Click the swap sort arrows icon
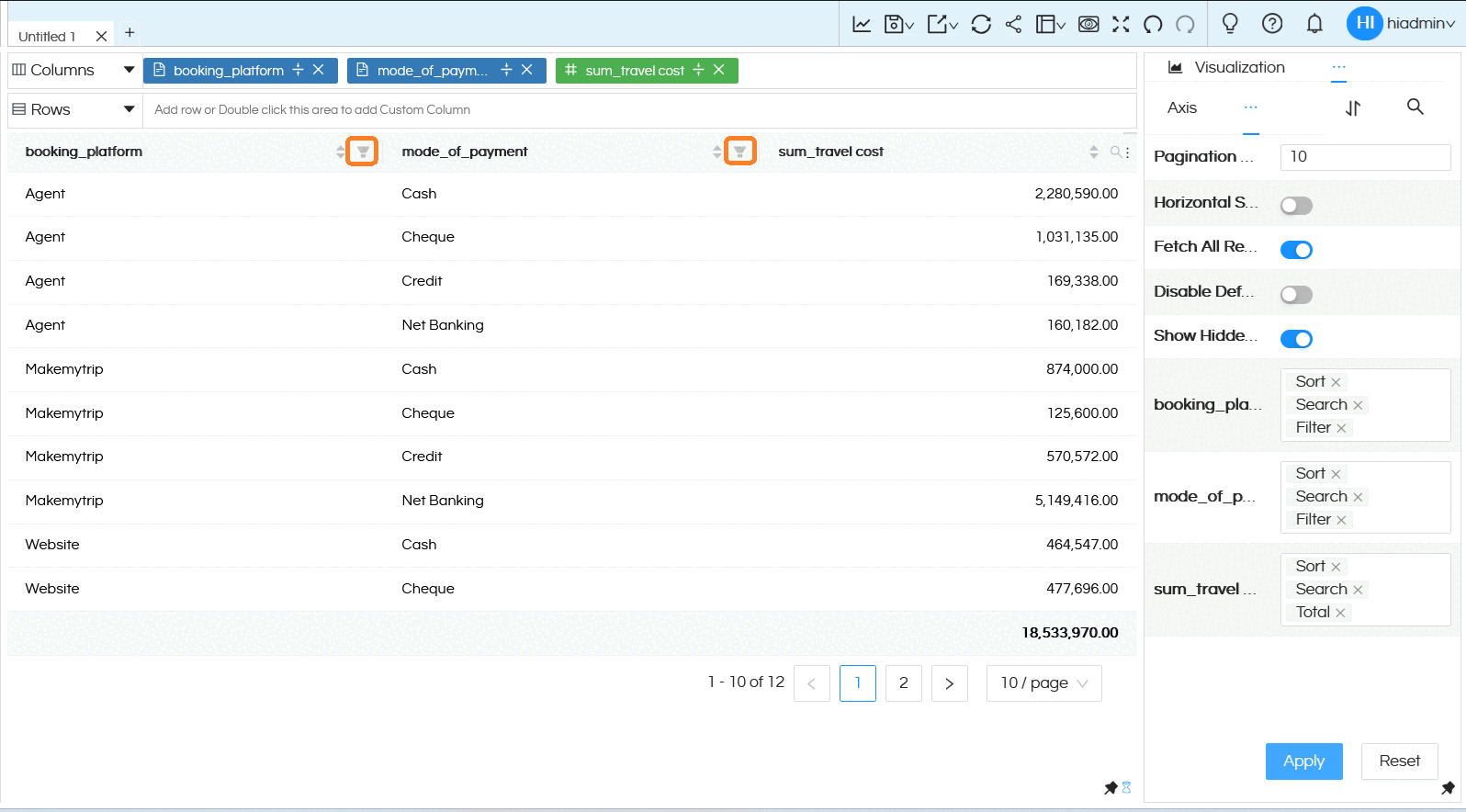Viewport: 1466px width, 812px height. pyautogui.click(x=1353, y=108)
